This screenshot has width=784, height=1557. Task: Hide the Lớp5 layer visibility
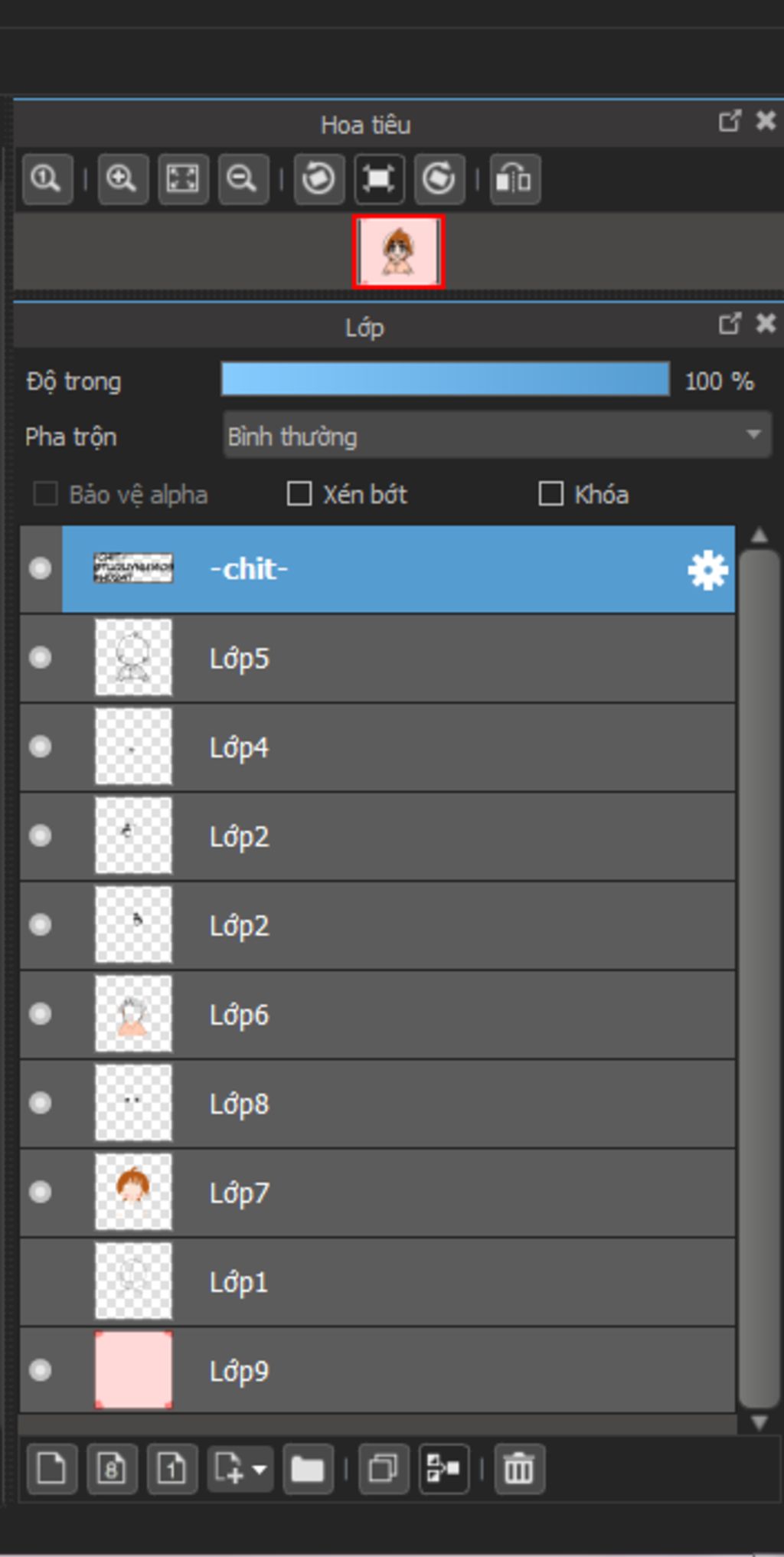tap(41, 658)
